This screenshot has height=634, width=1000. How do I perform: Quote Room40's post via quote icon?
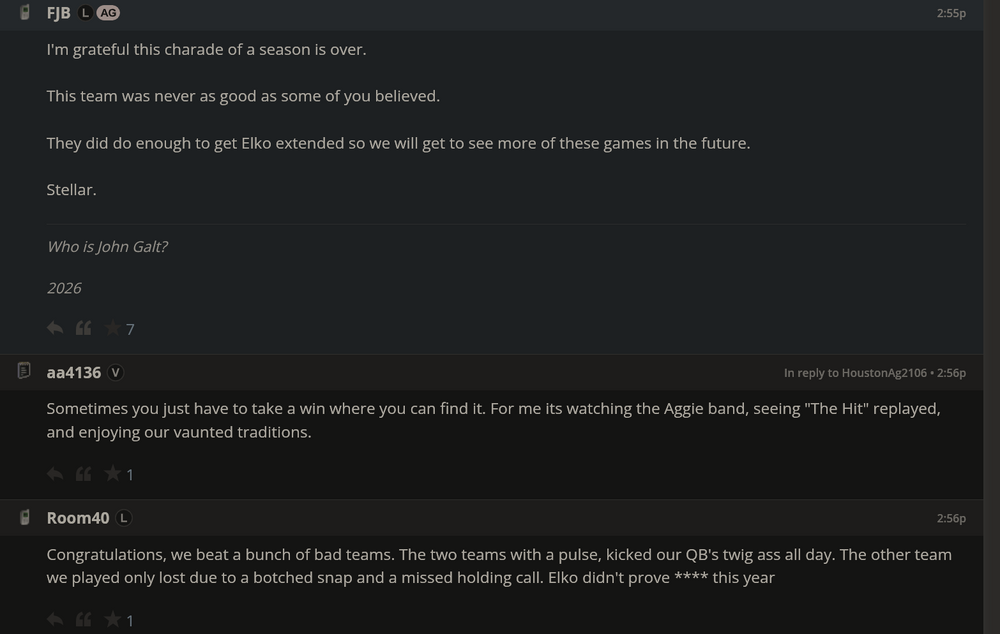point(84,620)
